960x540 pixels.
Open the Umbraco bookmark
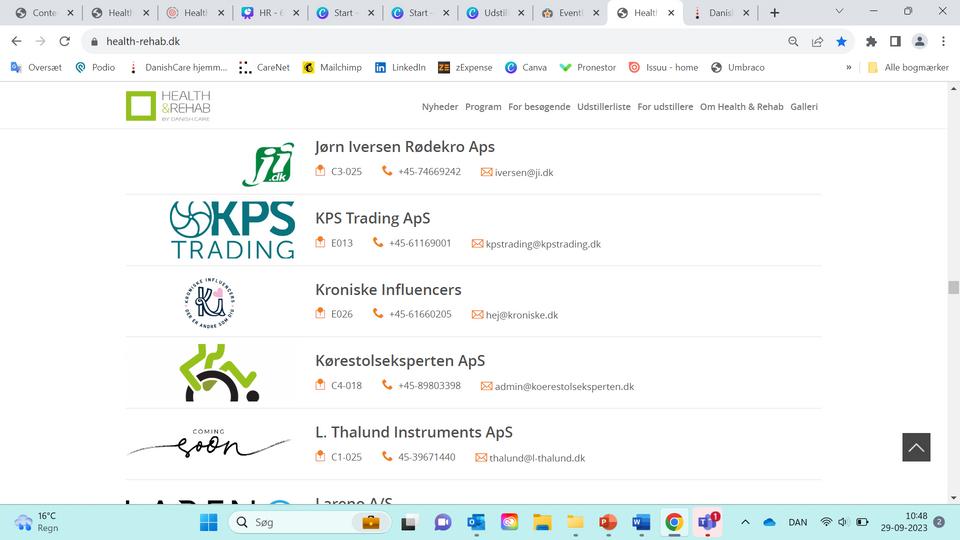point(738,67)
